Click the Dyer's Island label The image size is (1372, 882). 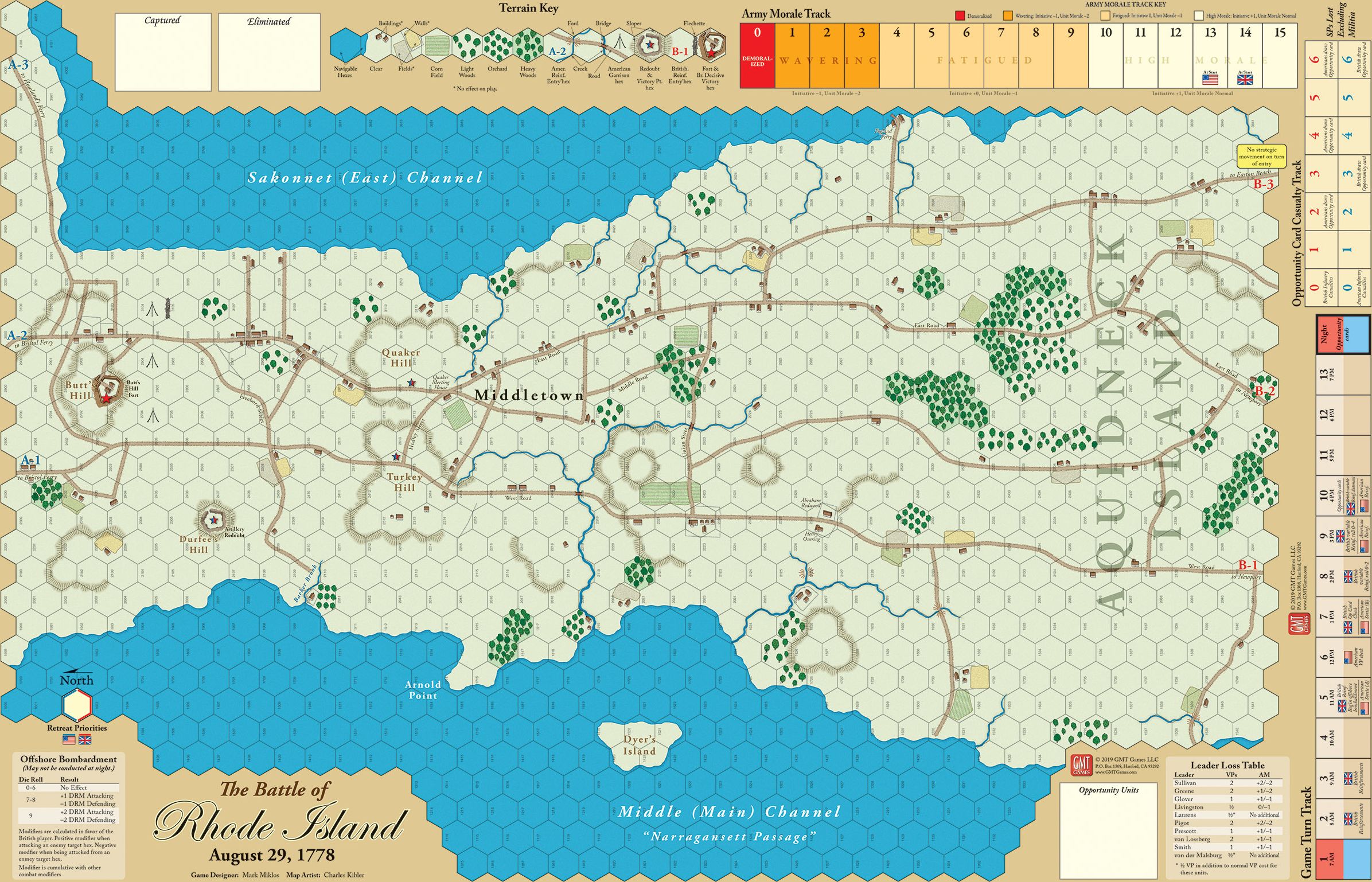tap(639, 745)
